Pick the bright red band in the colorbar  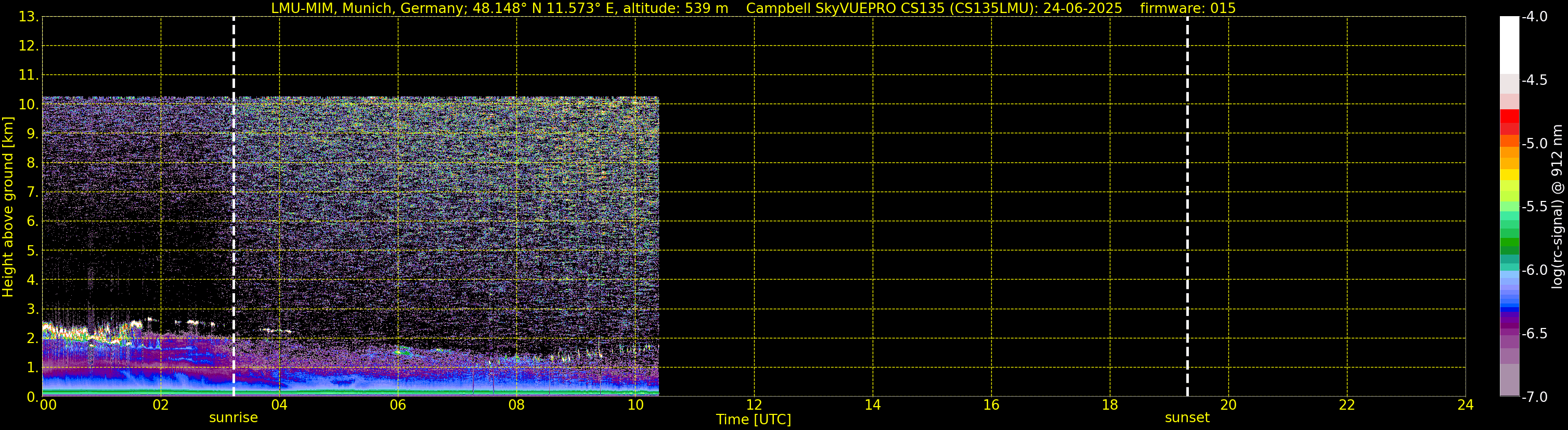point(1510,116)
